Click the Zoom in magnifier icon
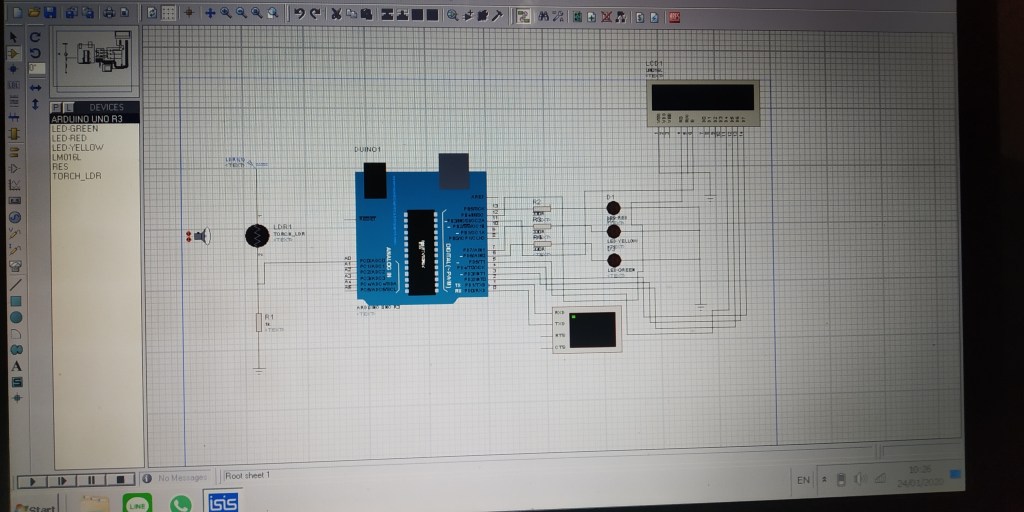1024x512 pixels. point(227,14)
